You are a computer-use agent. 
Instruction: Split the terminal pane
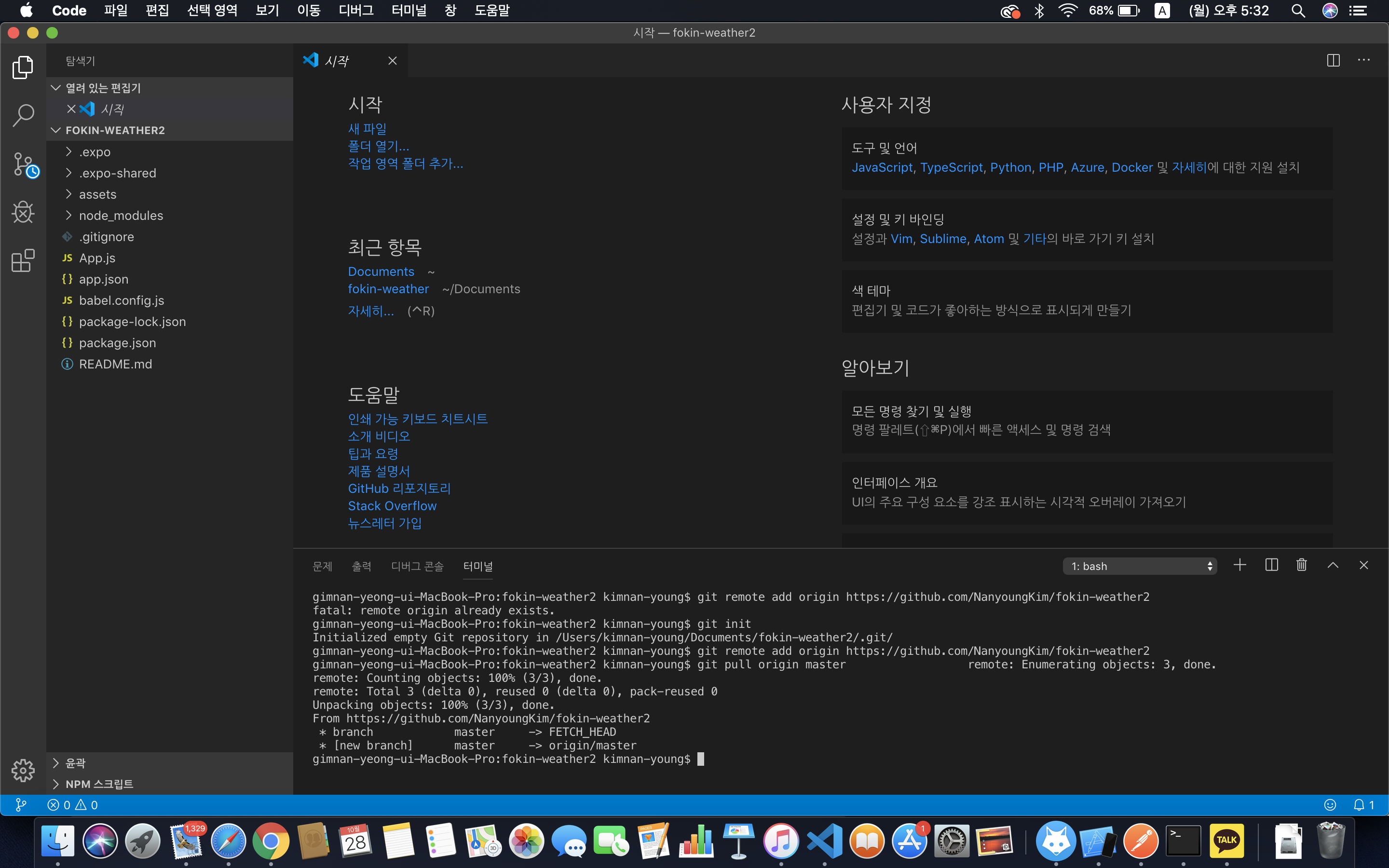[x=1271, y=566]
